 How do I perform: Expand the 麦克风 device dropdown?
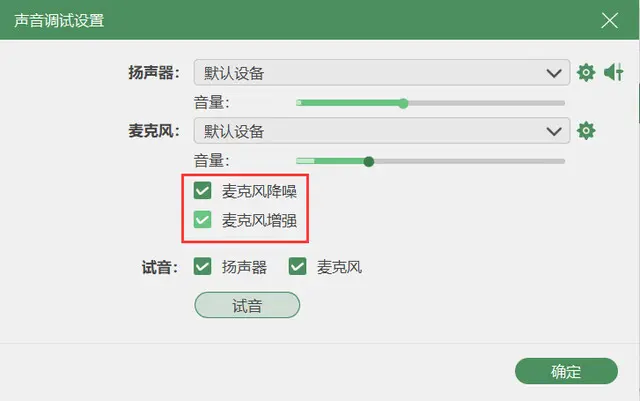382,131
